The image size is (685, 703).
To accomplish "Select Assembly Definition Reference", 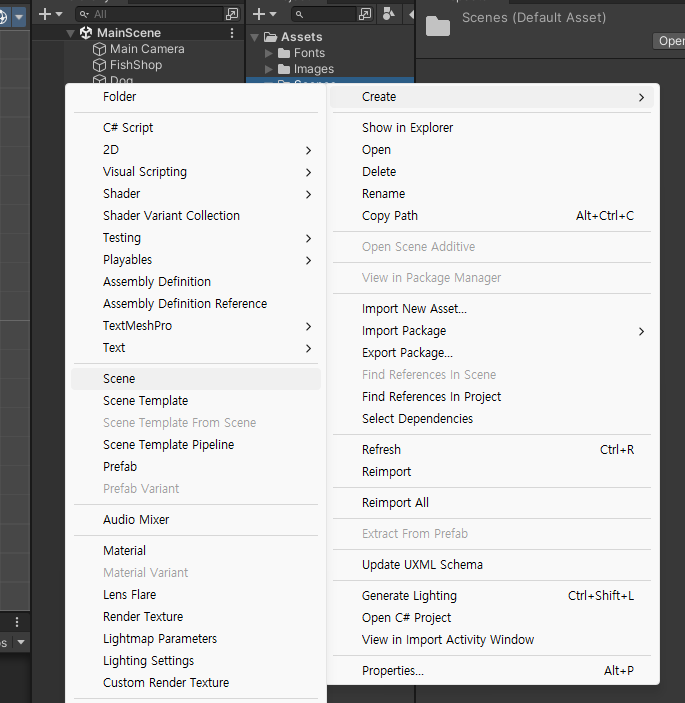I will click(196, 304).
